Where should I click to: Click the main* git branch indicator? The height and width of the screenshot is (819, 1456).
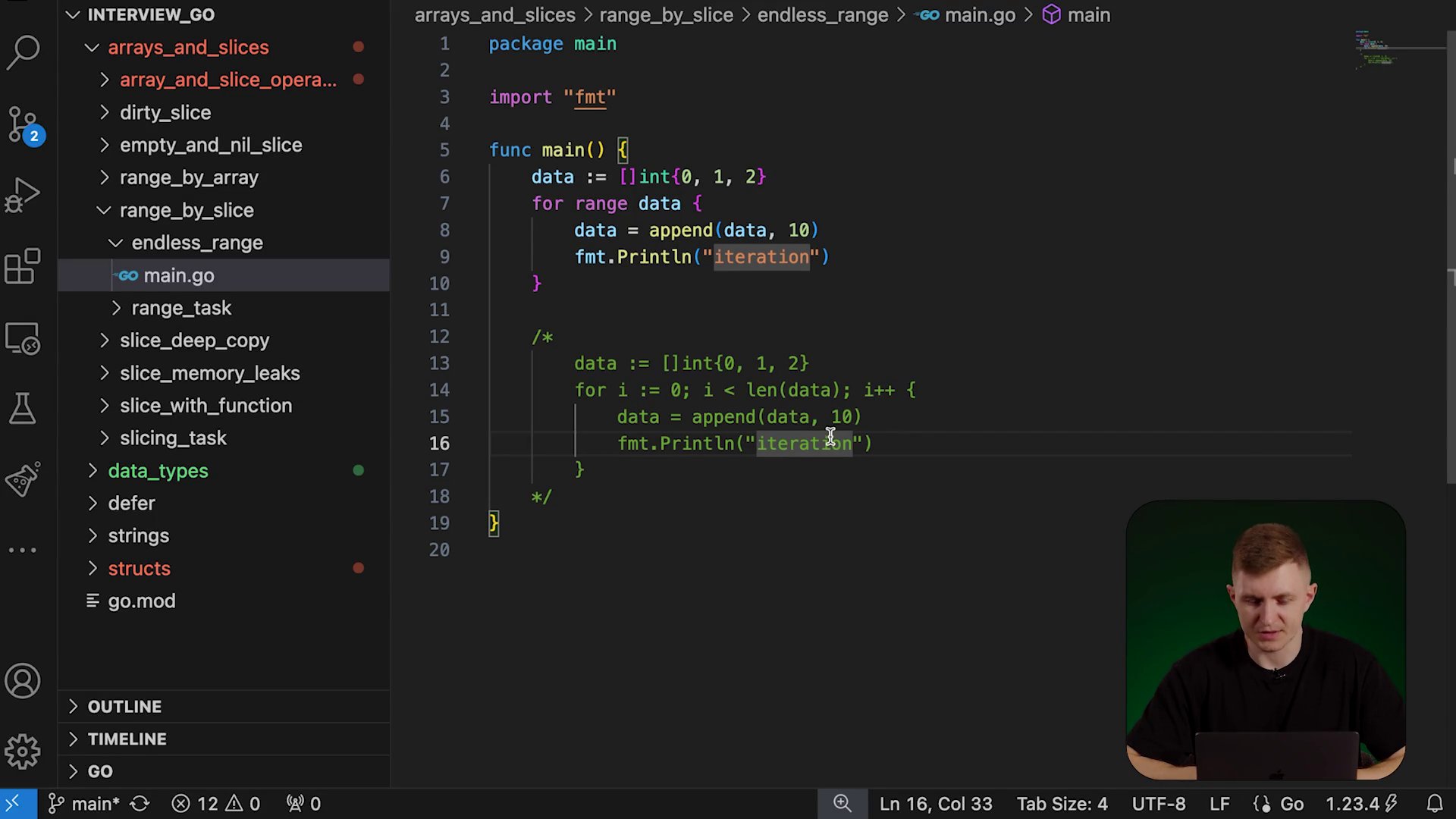click(x=83, y=804)
